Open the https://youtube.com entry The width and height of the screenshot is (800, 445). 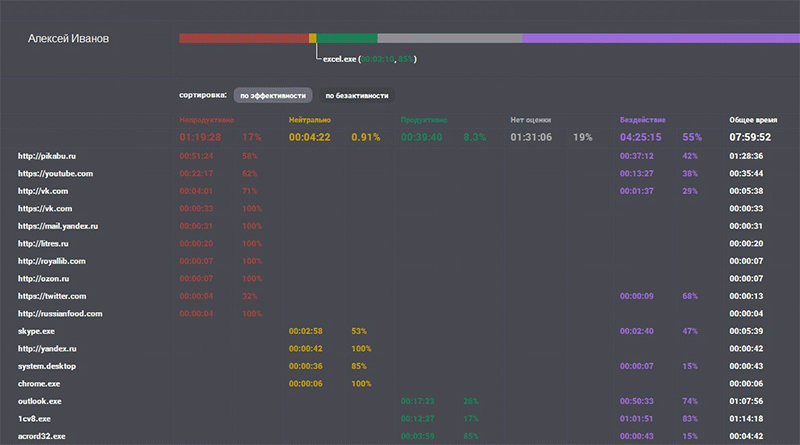coord(400,174)
